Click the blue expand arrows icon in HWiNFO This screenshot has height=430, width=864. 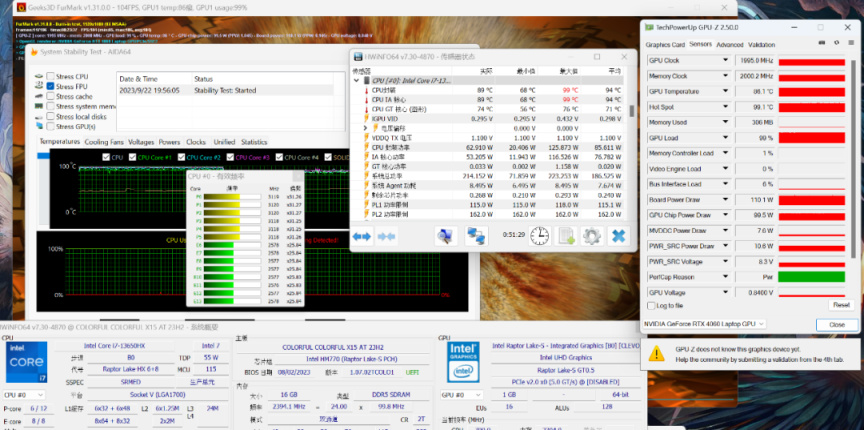pos(362,236)
